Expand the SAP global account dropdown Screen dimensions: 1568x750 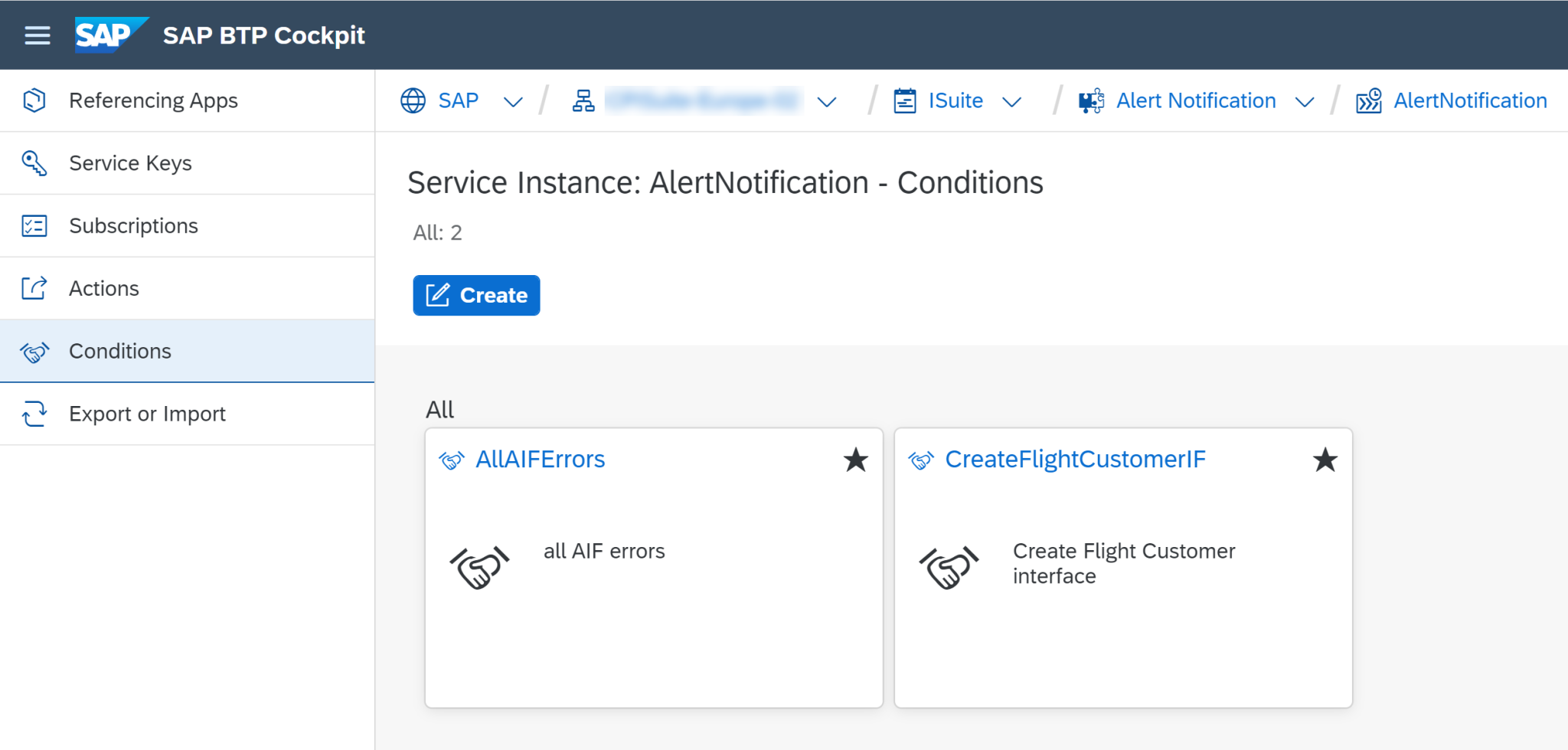513,100
